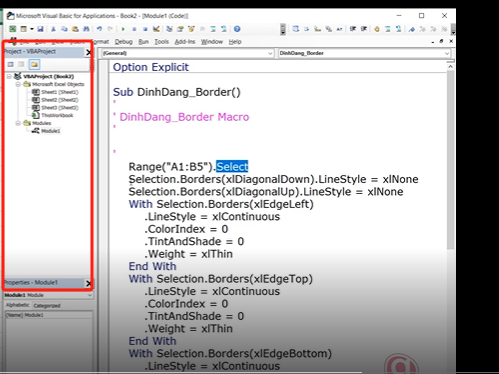Click the Sub DinhDang_Border() line
This screenshot has width=499, height=374.
point(177,92)
